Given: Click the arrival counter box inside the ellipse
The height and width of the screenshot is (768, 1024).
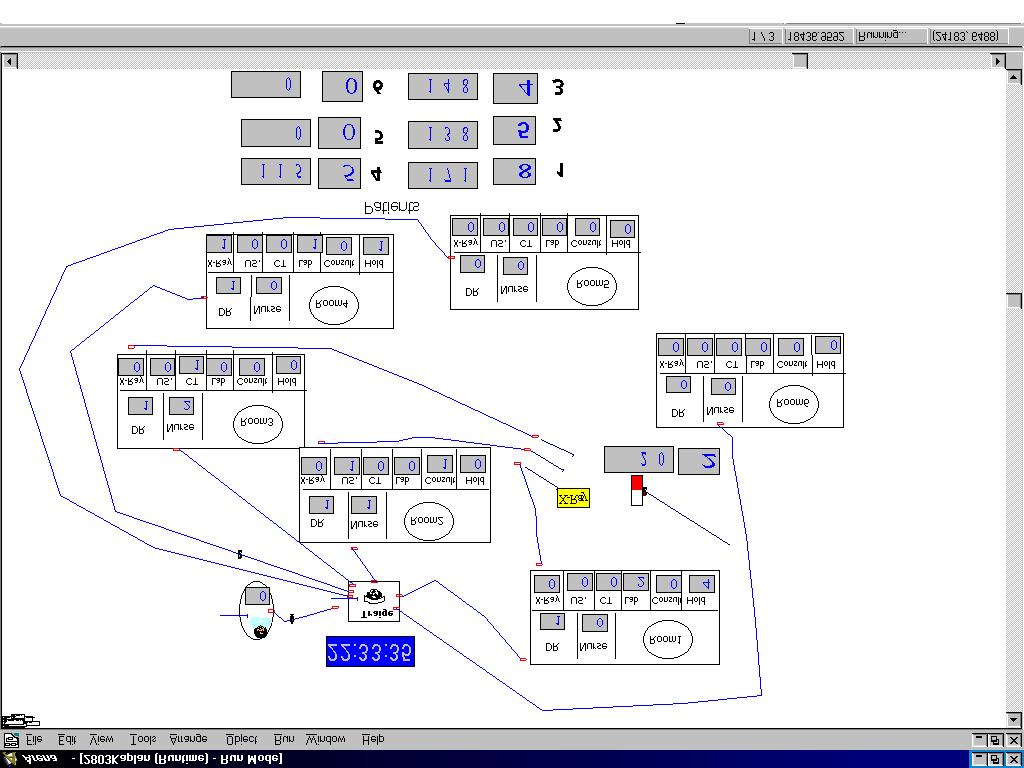Looking at the screenshot, I should (x=257, y=596).
